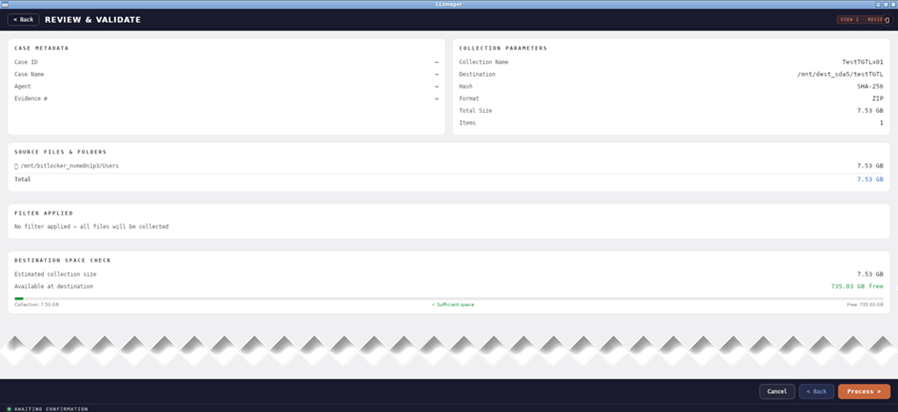Click the Destination Space Check header
Image resolution: width=898 pixels, height=412 pixels.
pyautogui.click(x=62, y=260)
